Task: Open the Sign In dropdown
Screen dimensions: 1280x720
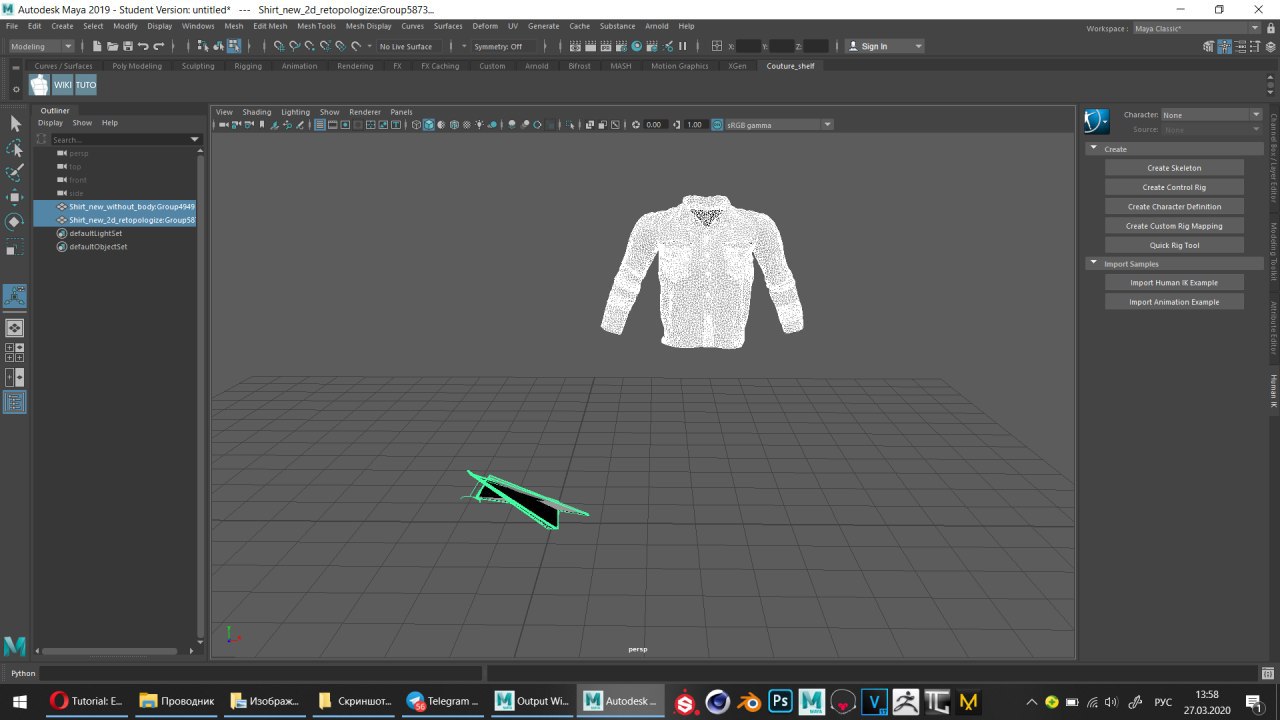Action: coord(884,46)
